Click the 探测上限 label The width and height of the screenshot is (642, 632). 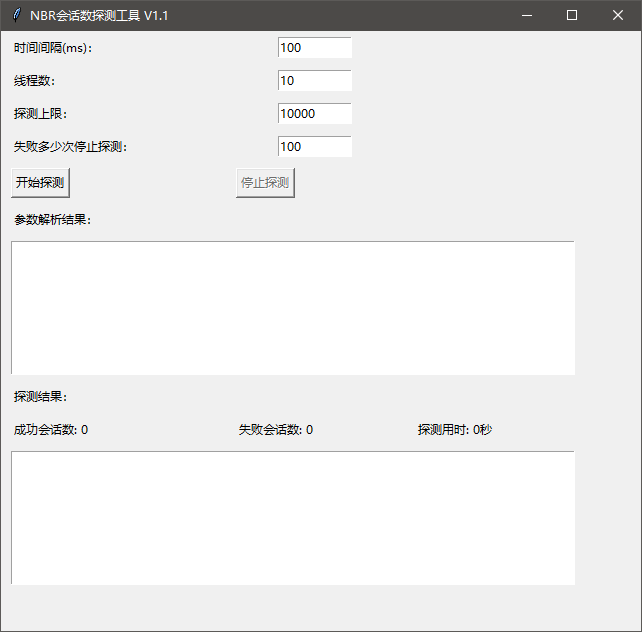coord(41,113)
